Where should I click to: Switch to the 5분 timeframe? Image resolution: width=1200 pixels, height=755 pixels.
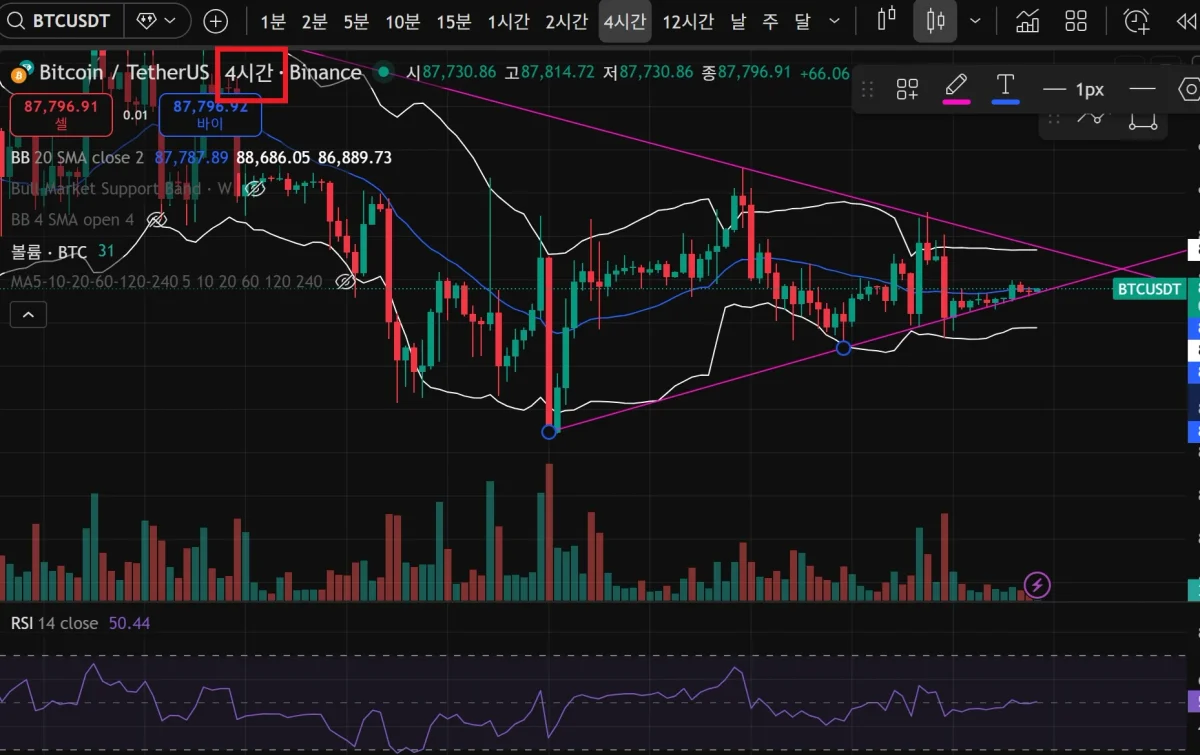[x=355, y=21]
